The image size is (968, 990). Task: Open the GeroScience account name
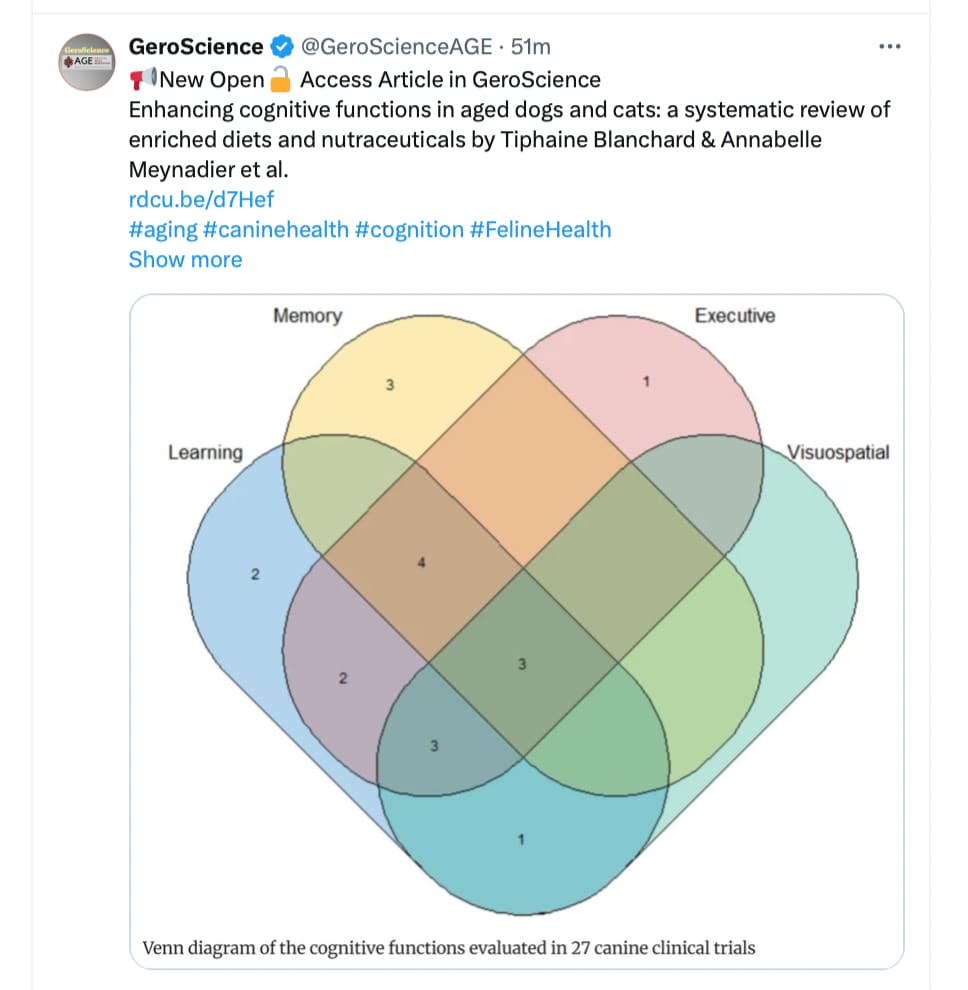tap(196, 47)
